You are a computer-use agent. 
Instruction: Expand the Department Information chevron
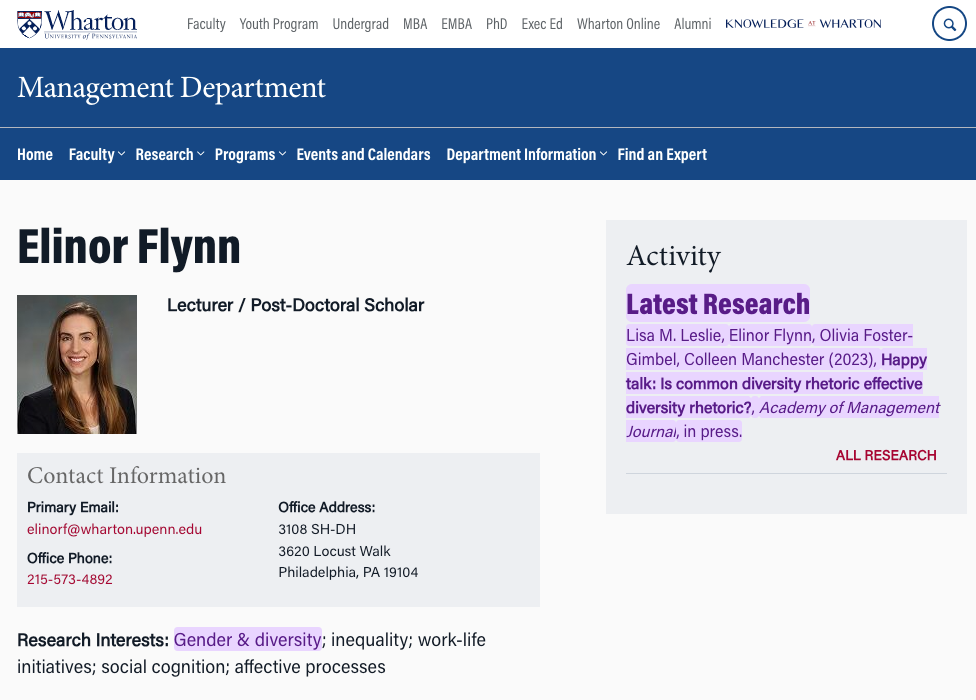603,154
